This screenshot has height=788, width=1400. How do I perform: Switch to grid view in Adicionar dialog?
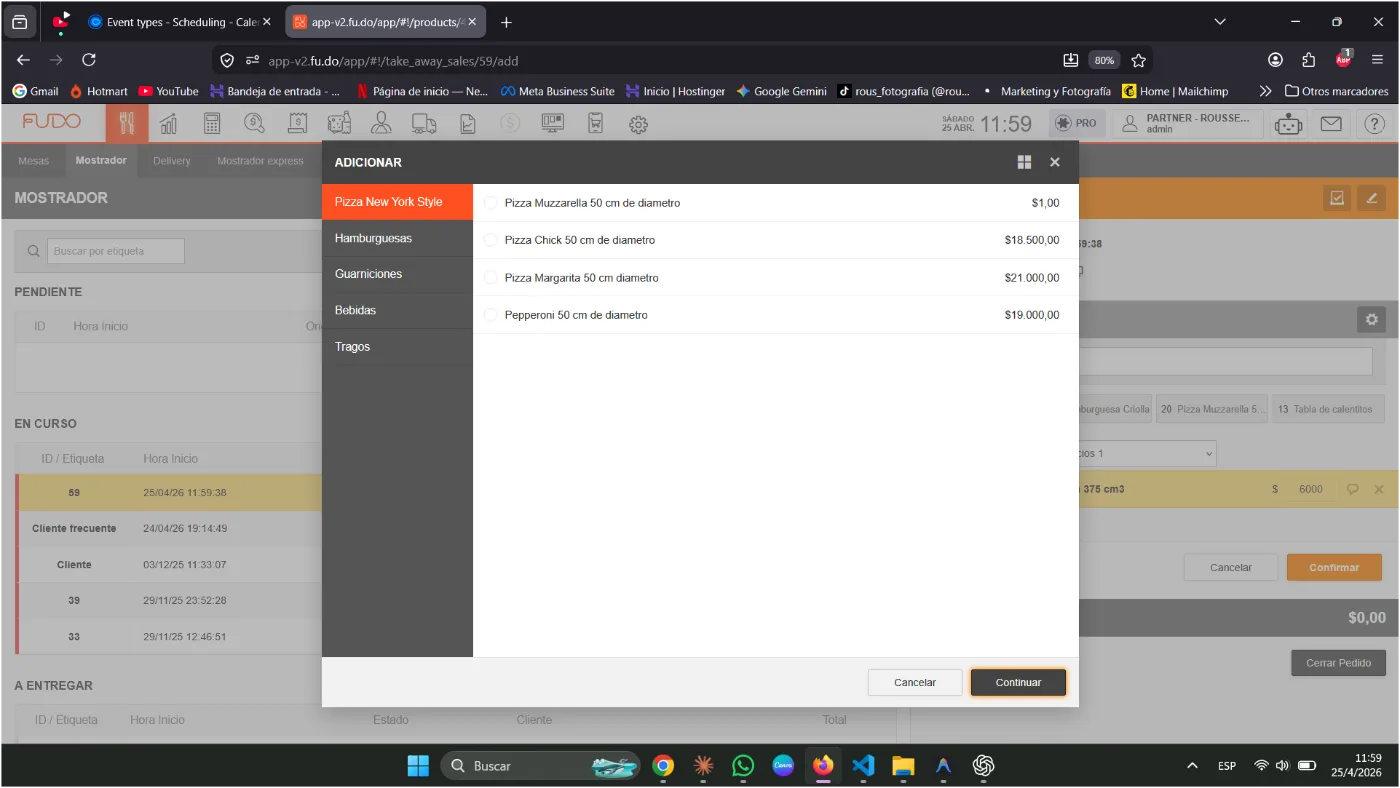(1024, 162)
